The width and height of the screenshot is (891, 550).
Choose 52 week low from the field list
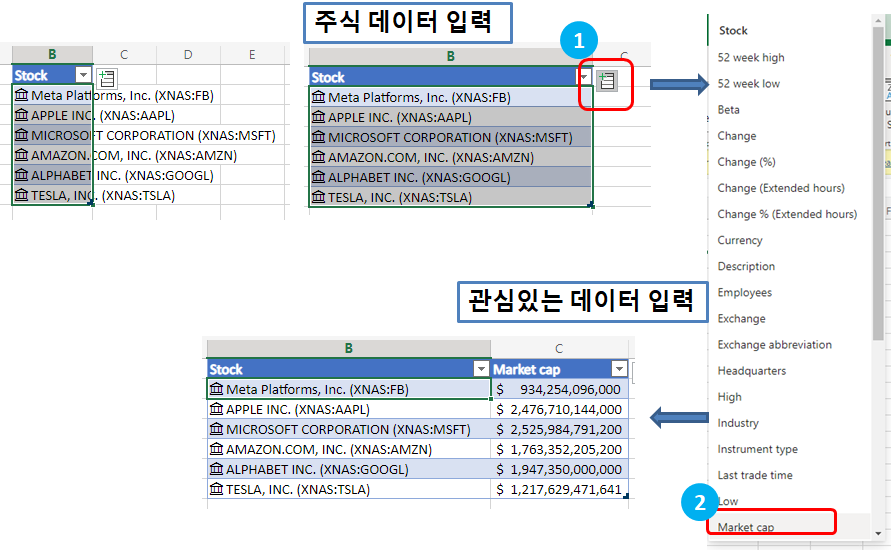(748, 84)
